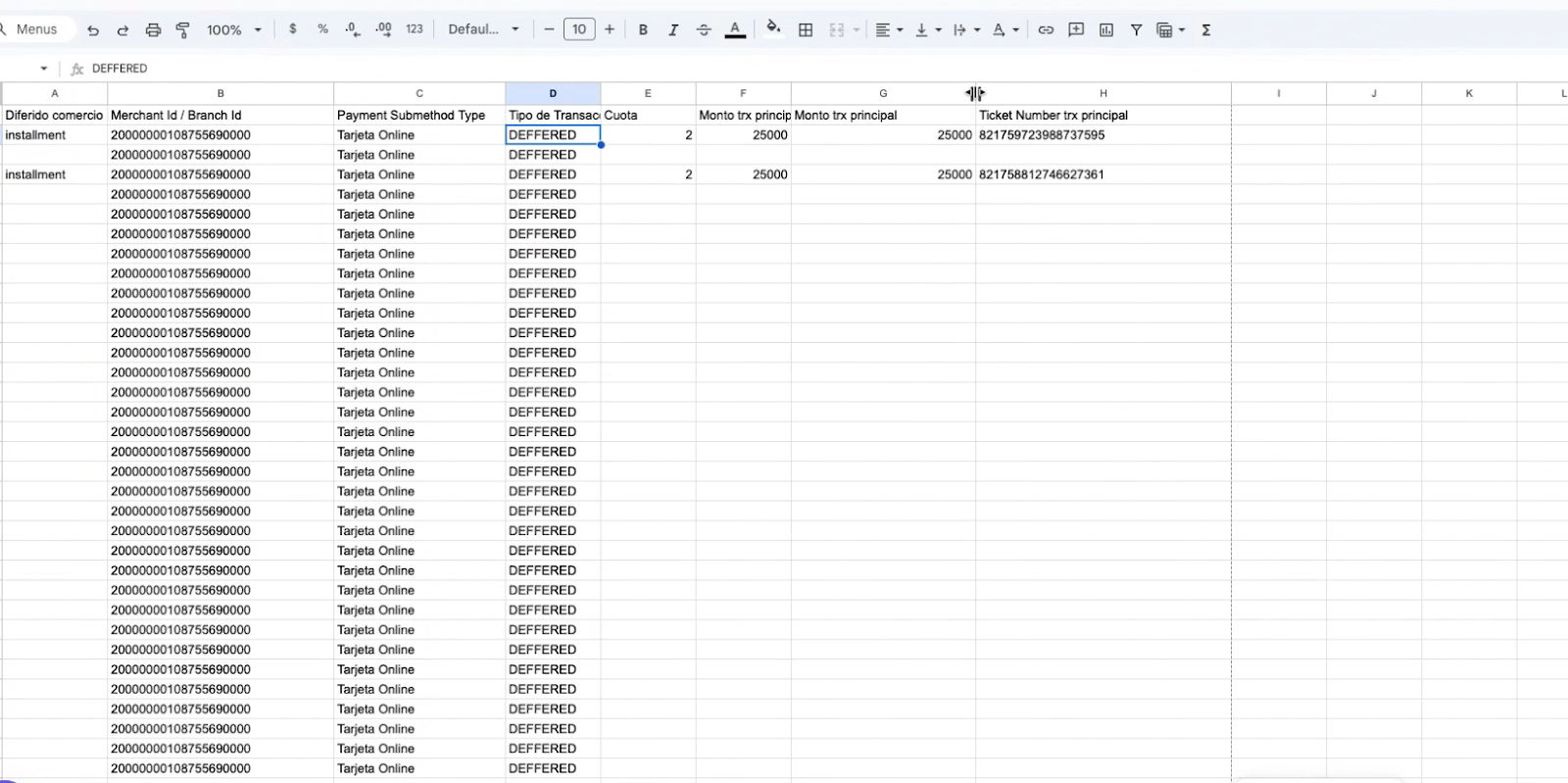Click the insert chart icon

pos(1106,30)
